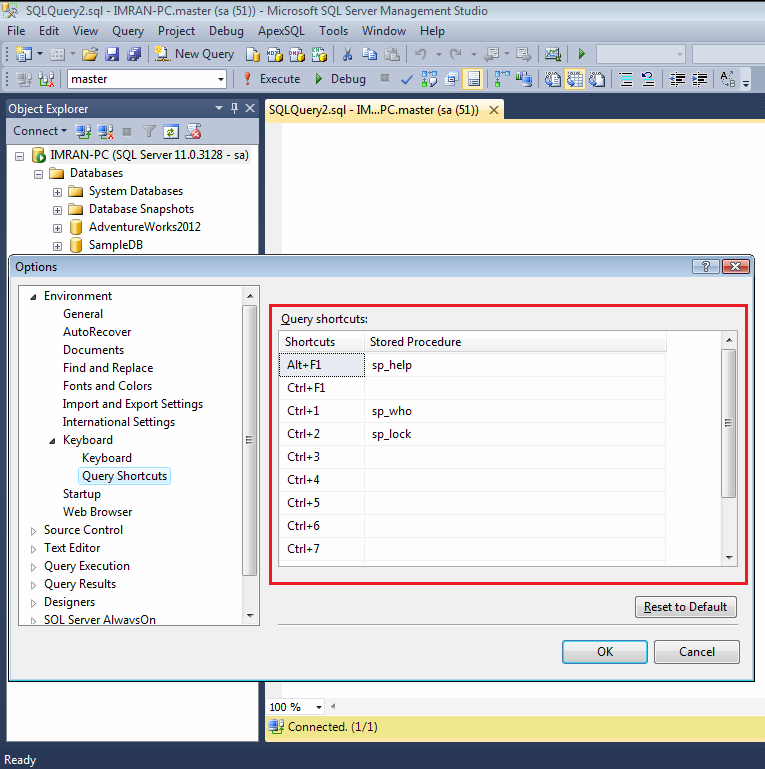Viewport: 765px width, 769px height.
Task: Expand the System Databases folder
Action: click(57, 192)
